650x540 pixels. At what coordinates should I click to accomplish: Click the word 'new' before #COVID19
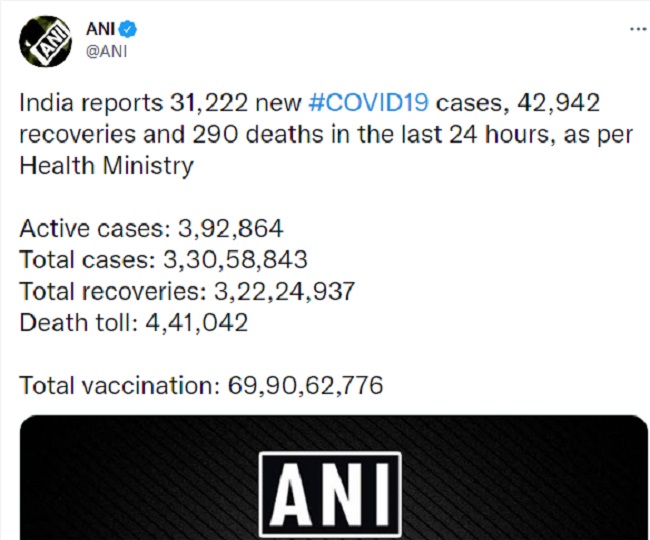pyautogui.click(x=279, y=103)
